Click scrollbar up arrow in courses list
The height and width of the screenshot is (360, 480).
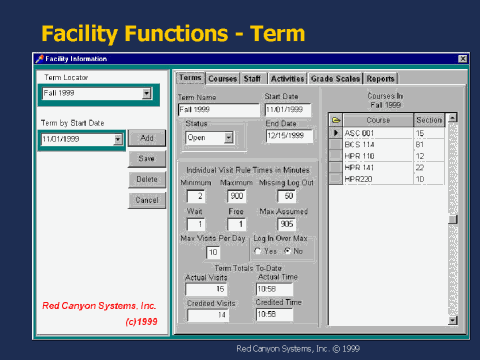click(453, 118)
